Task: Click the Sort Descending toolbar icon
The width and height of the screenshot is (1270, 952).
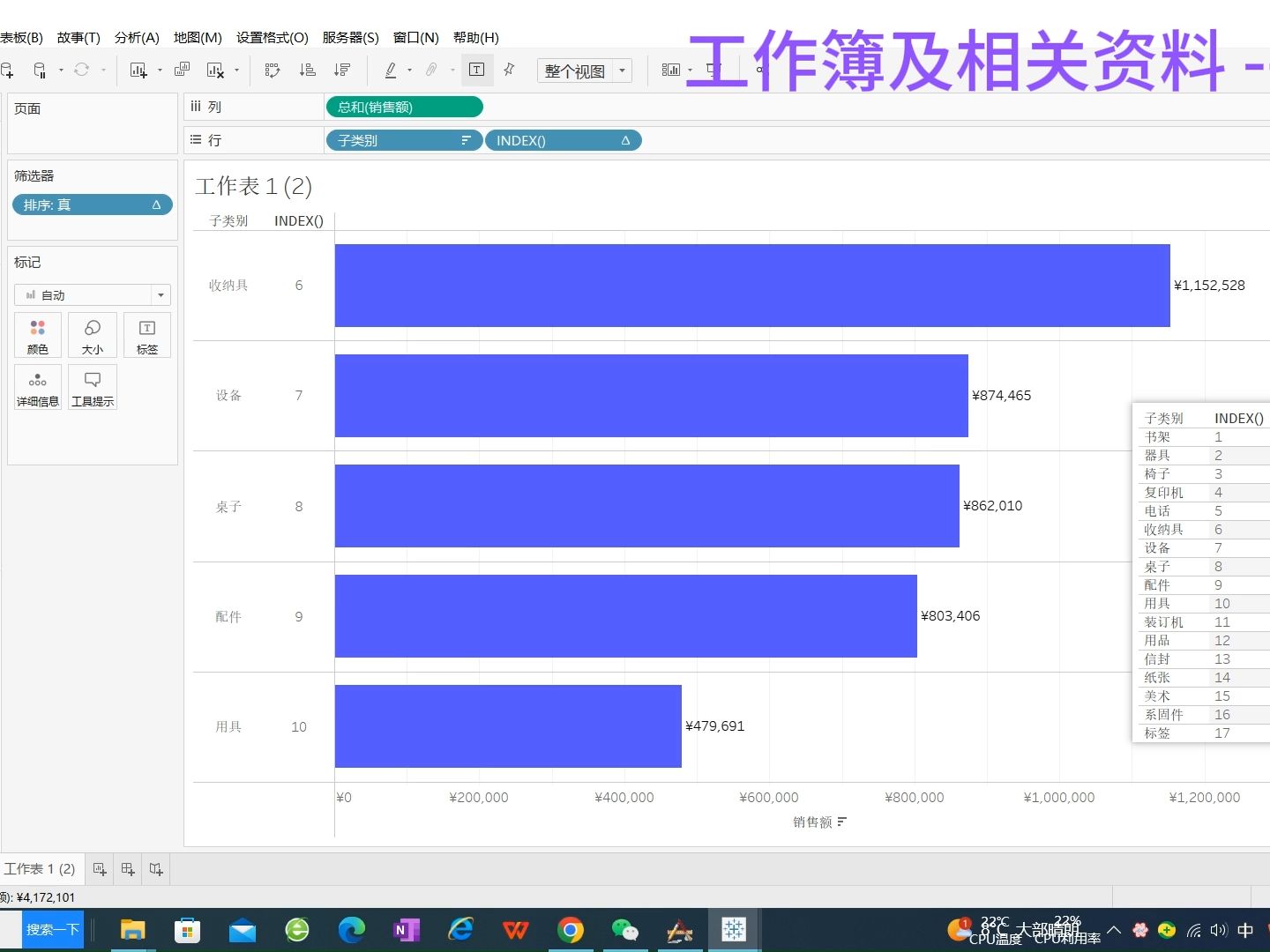Action: (342, 70)
